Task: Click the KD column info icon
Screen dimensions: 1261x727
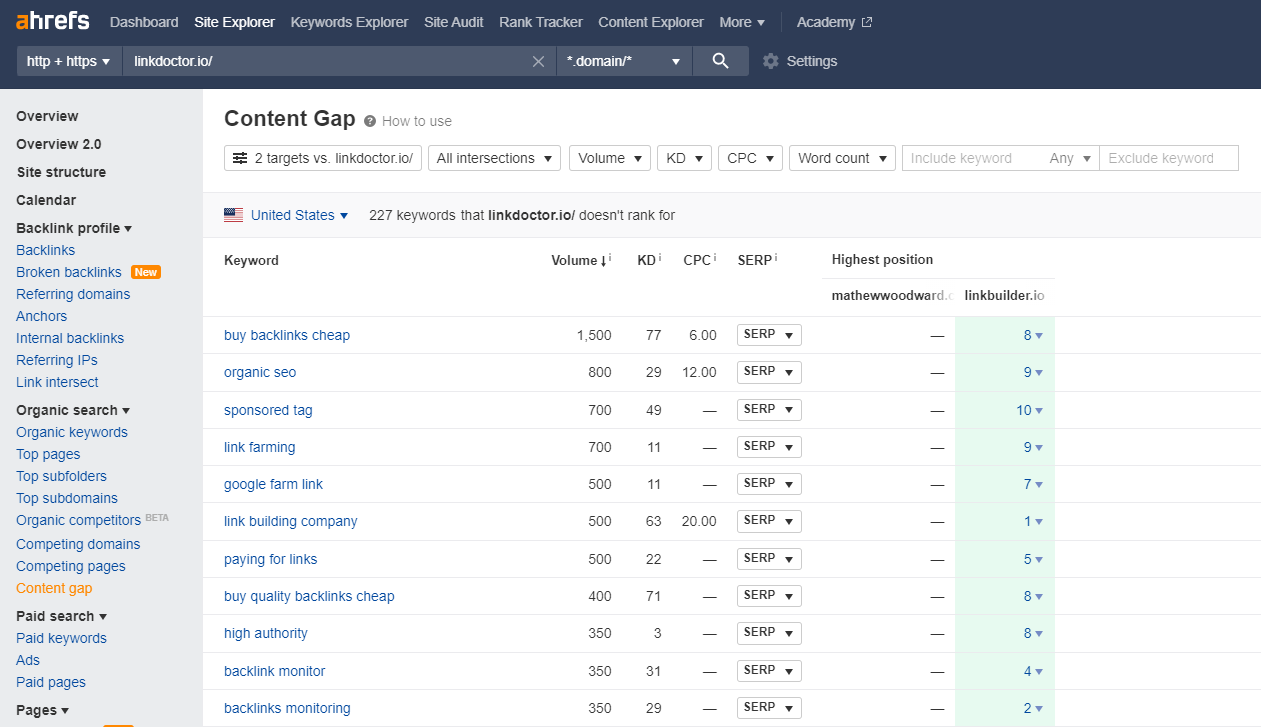Action: [x=660, y=258]
